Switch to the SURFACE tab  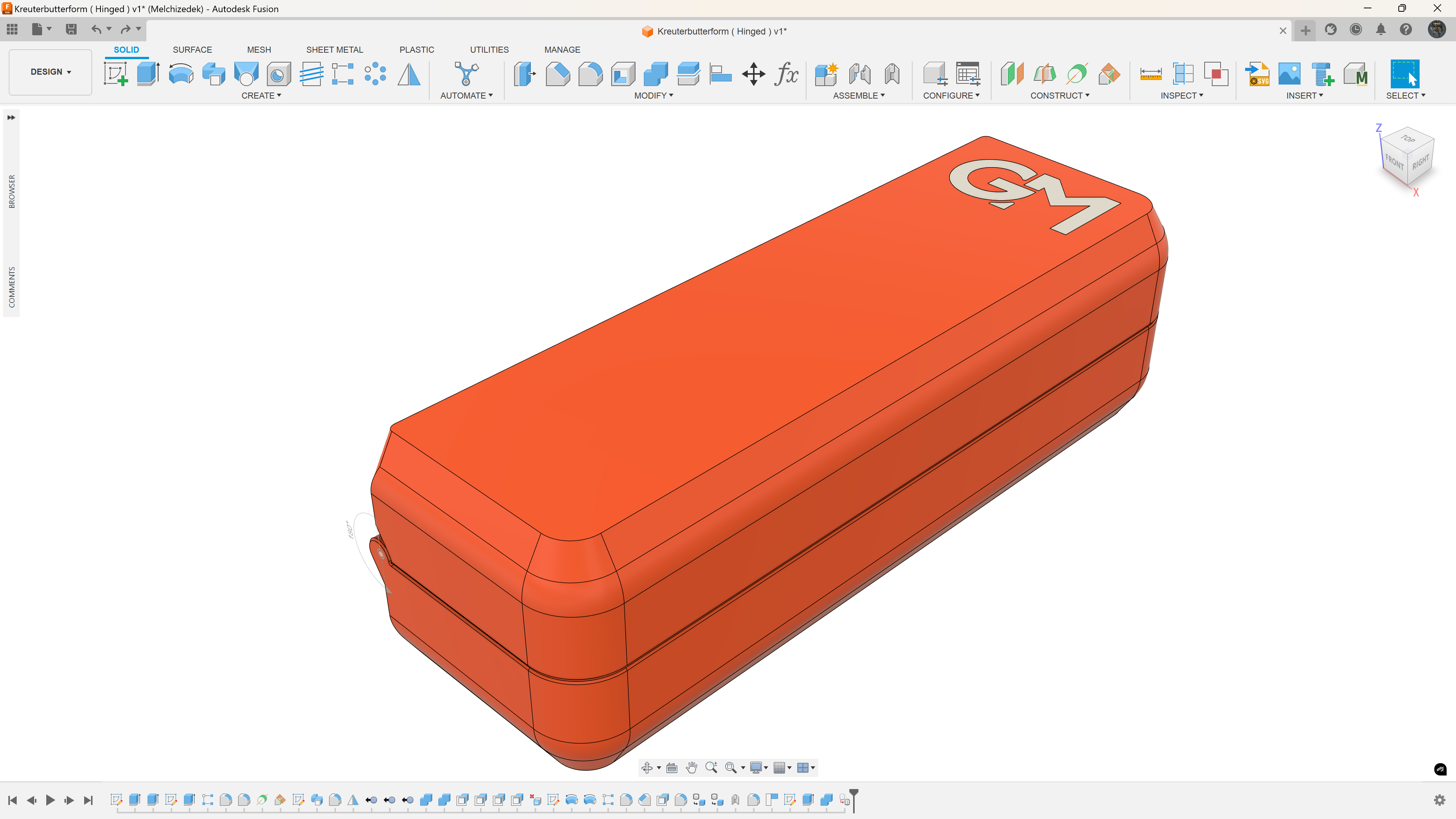pyautogui.click(x=192, y=50)
